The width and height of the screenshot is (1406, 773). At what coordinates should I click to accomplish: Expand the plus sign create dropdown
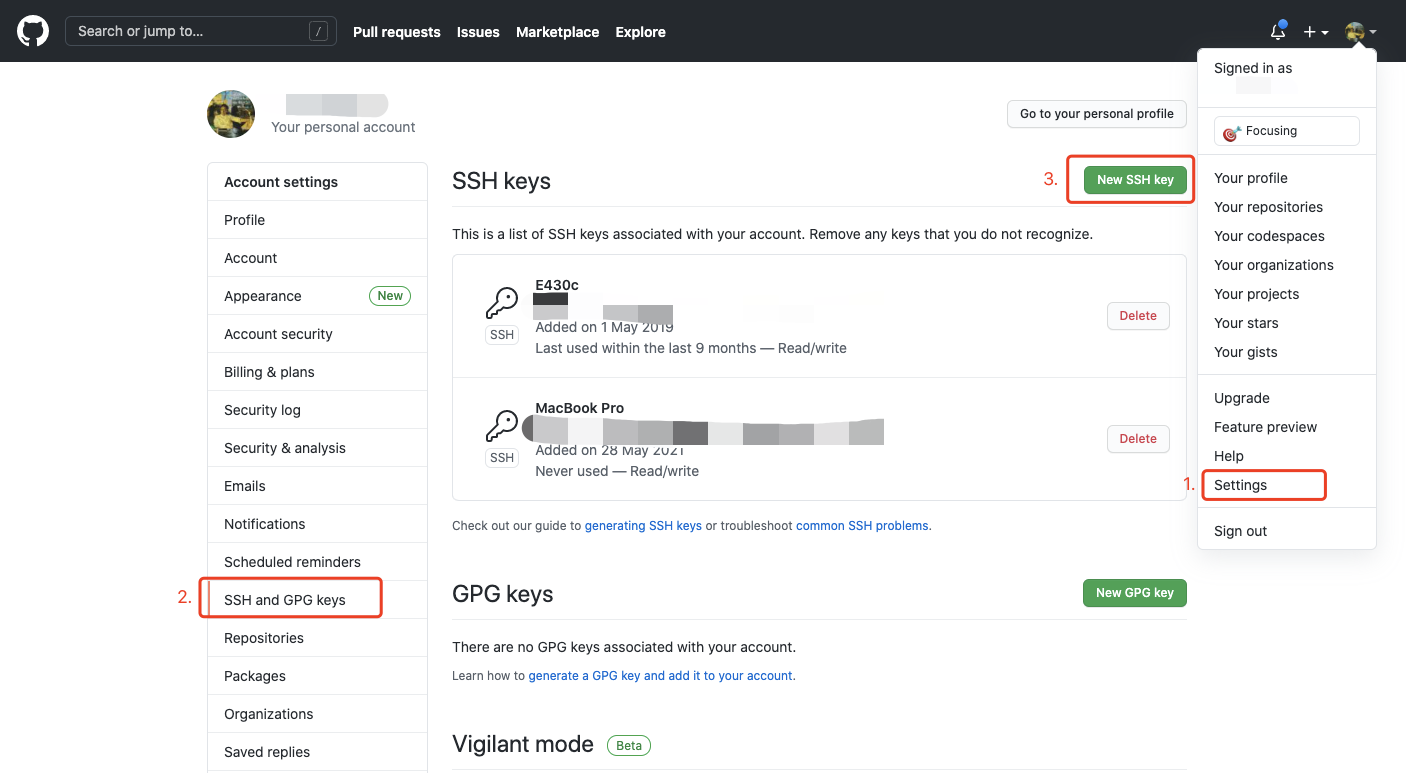(x=1310, y=31)
